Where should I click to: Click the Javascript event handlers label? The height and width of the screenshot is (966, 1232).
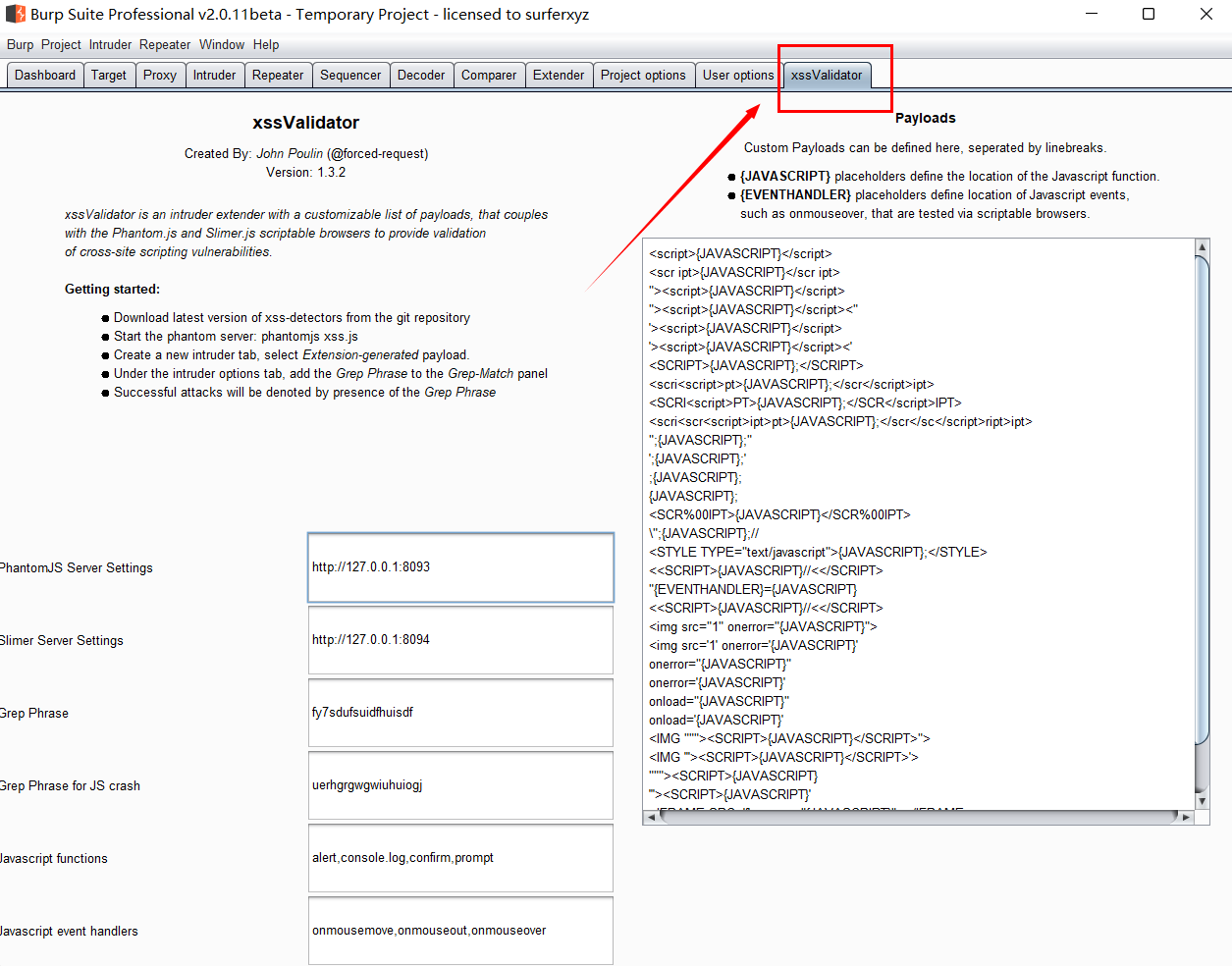pos(69,931)
